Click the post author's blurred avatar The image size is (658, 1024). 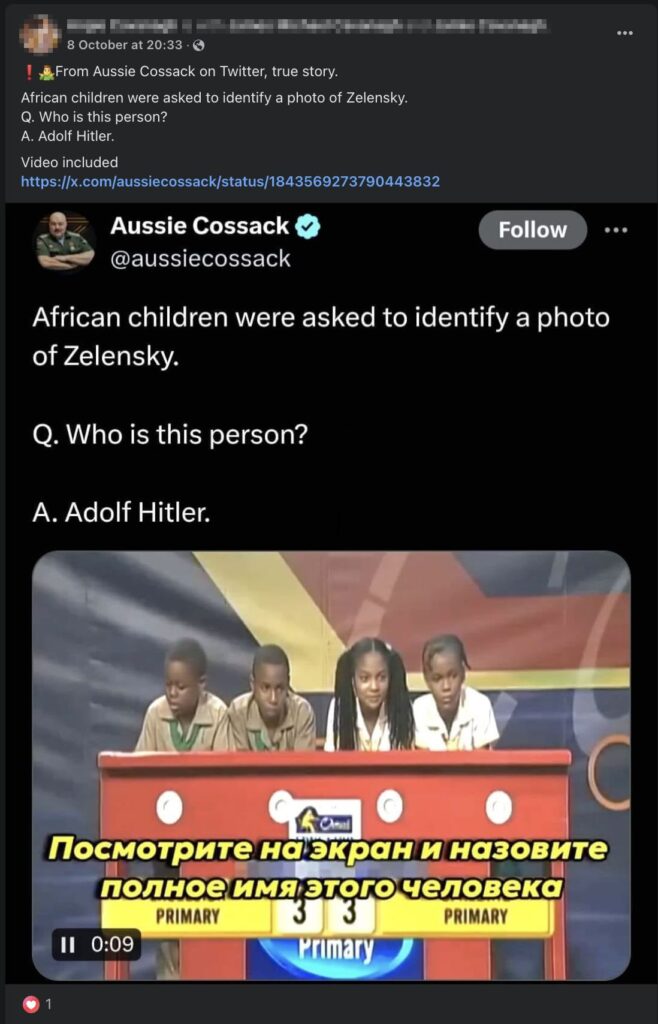39,33
